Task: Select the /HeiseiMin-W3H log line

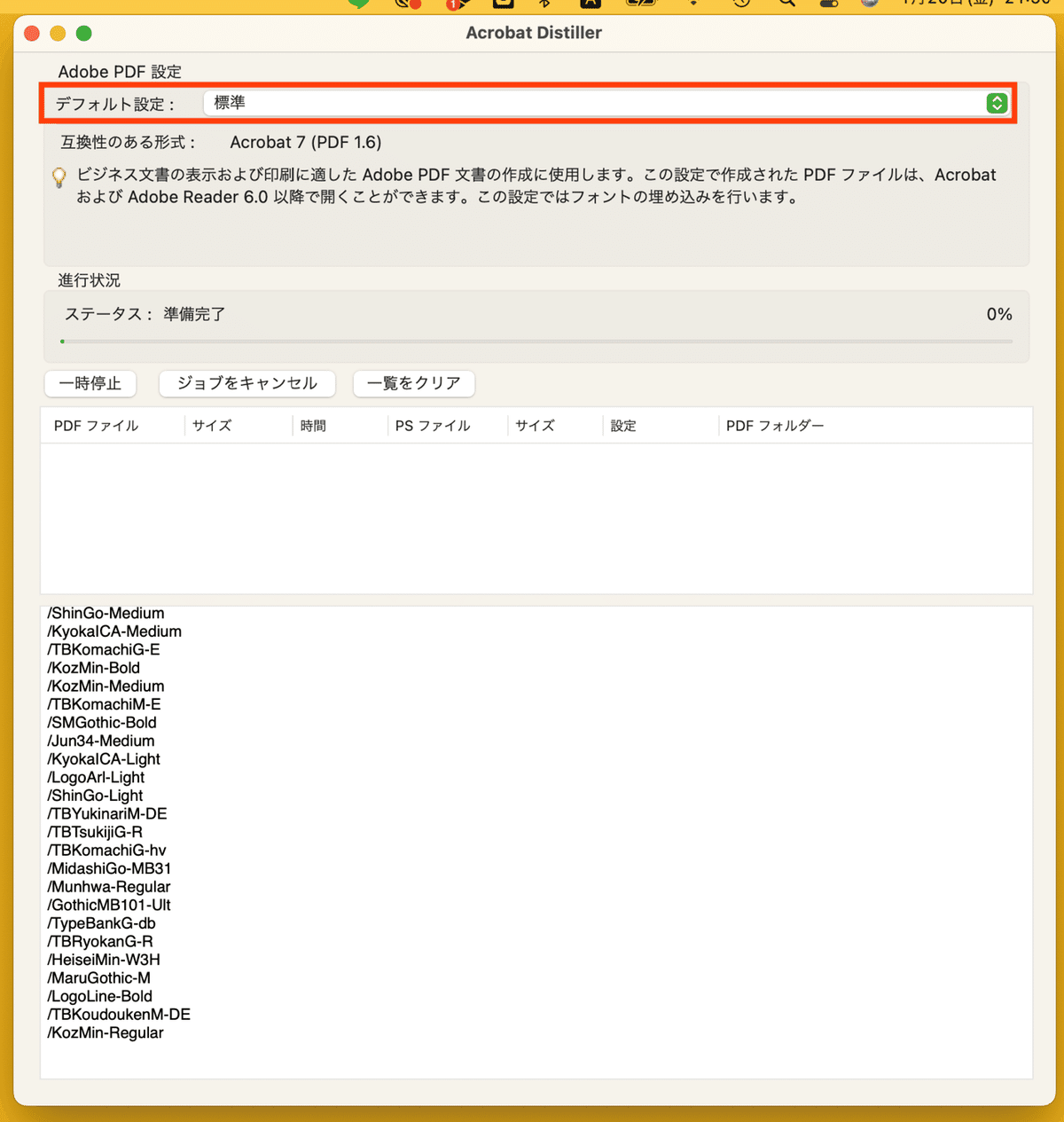Action: point(104,960)
